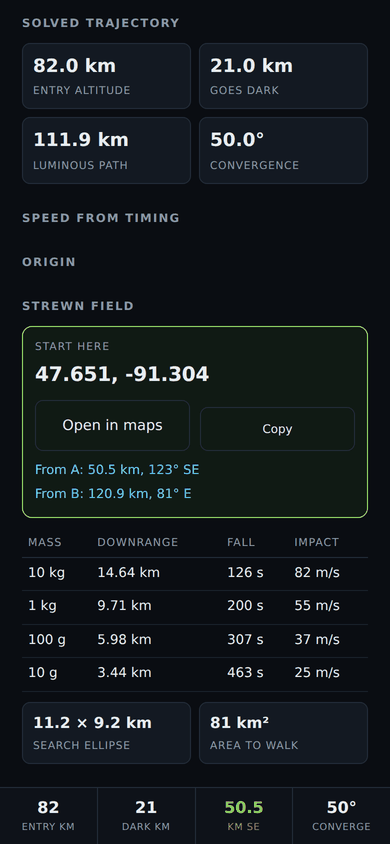This screenshot has width=390, height=844.
Task: Select the 10 g mass table row
Action: pyautogui.click(x=195, y=673)
